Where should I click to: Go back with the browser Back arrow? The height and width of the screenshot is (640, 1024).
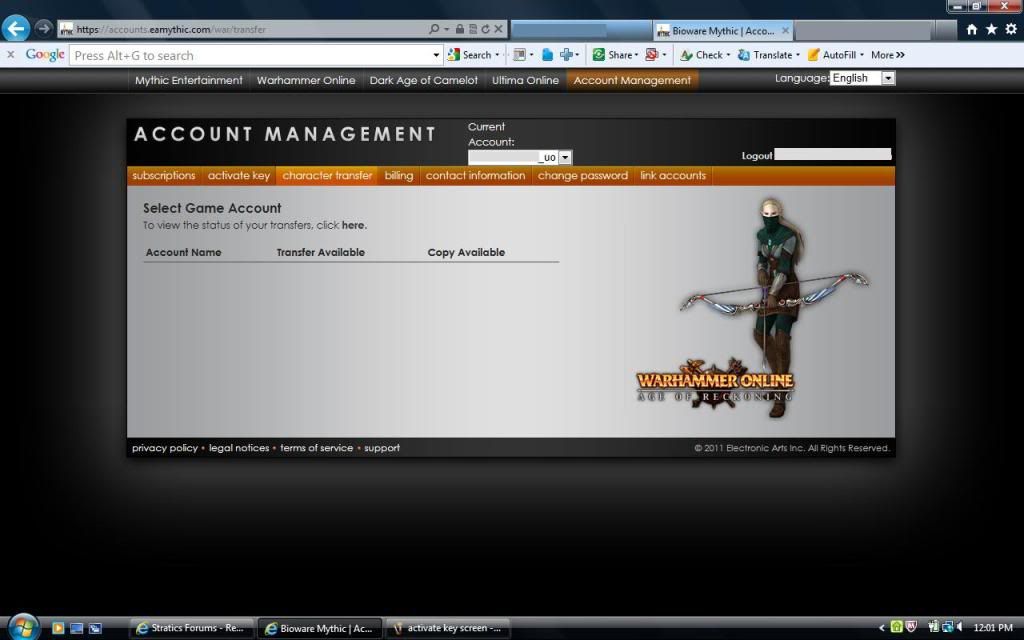(16, 29)
